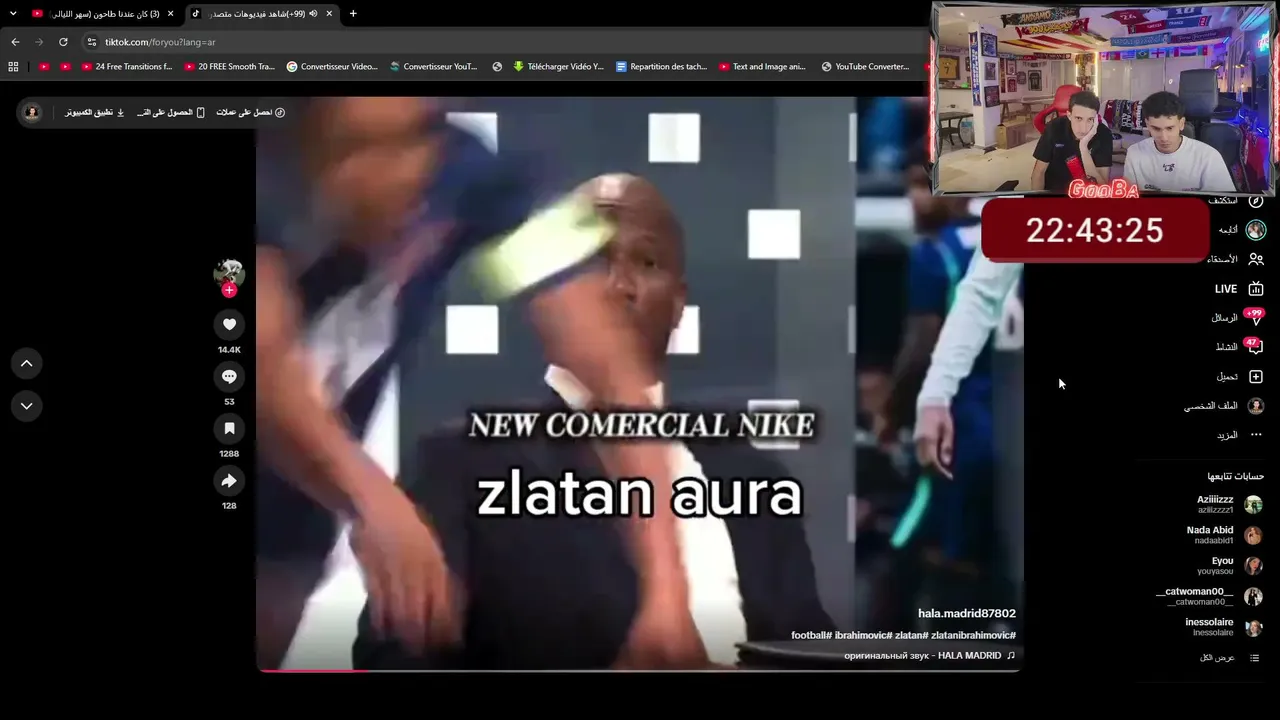Open Messages with the 99+ badge
1280x720 pixels.
[x=1255, y=317]
